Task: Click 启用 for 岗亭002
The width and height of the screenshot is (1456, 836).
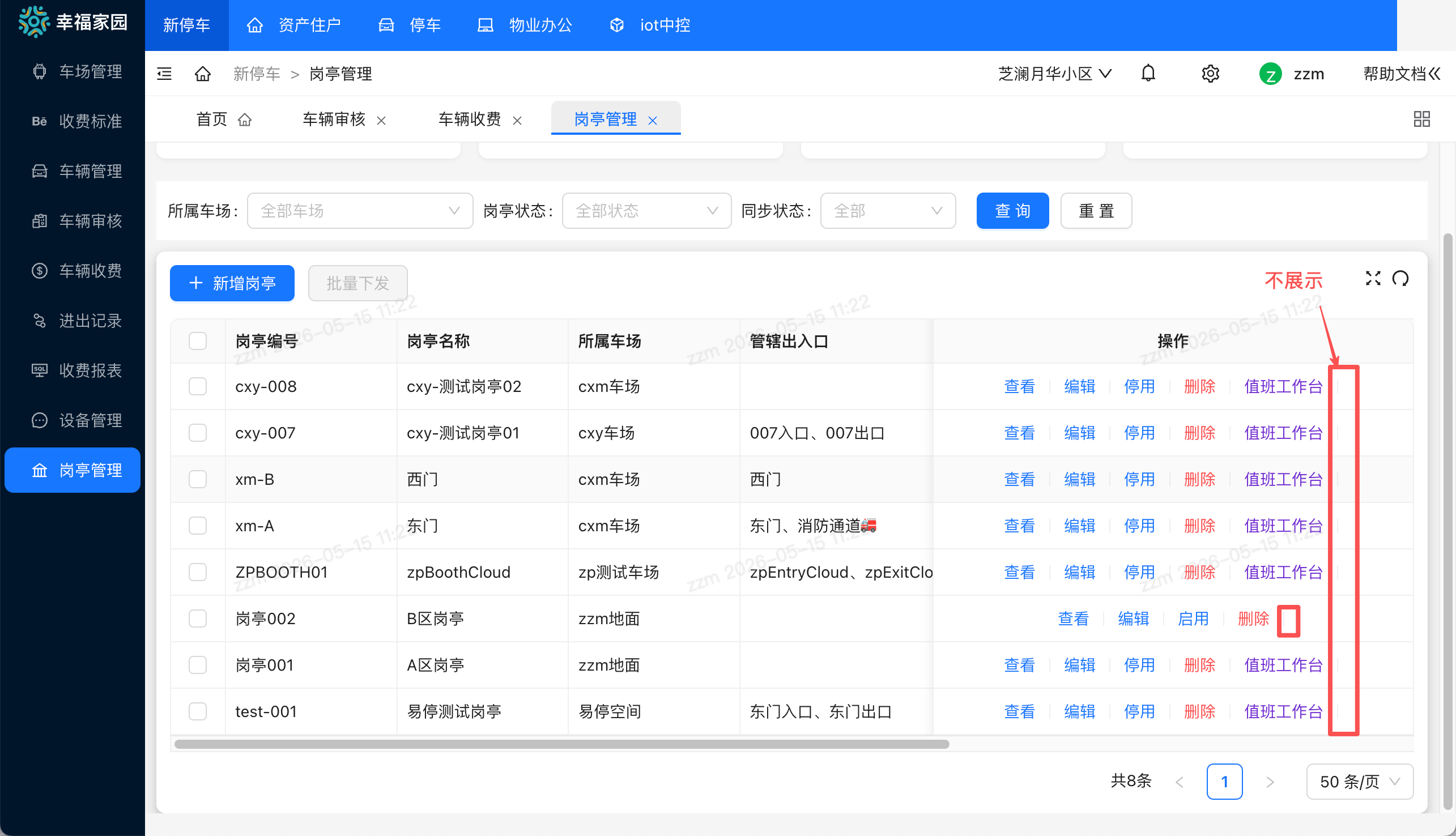Action: tap(1193, 619)
